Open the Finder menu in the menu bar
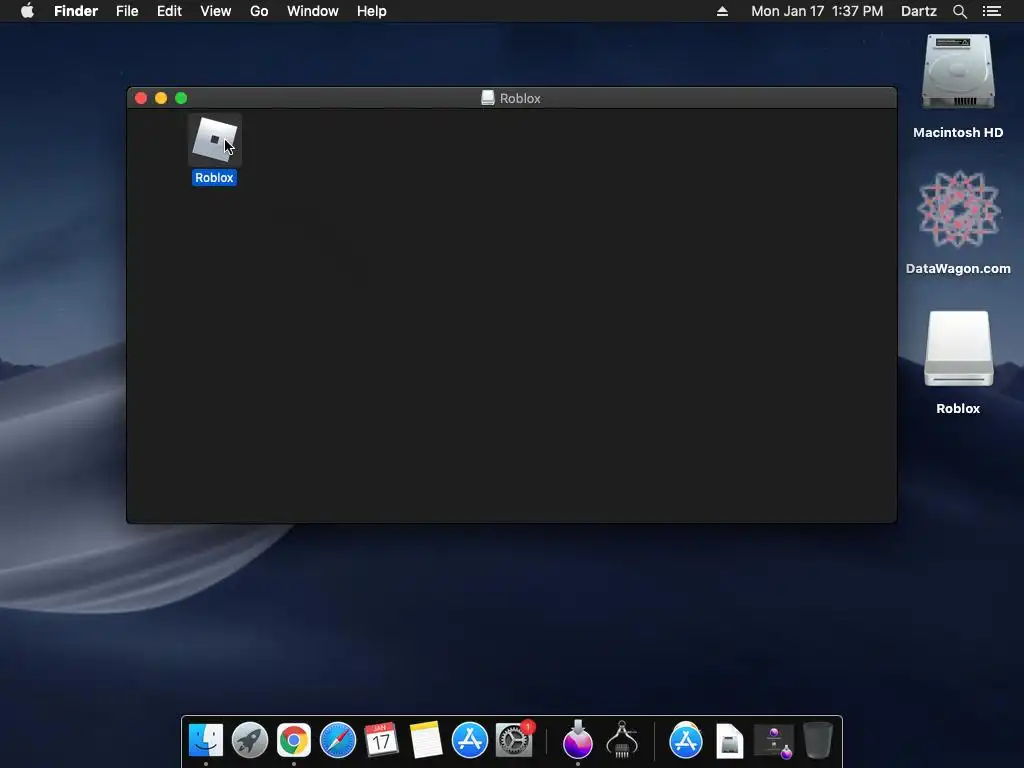This screenshot has height=768, width=1024. 76,11
